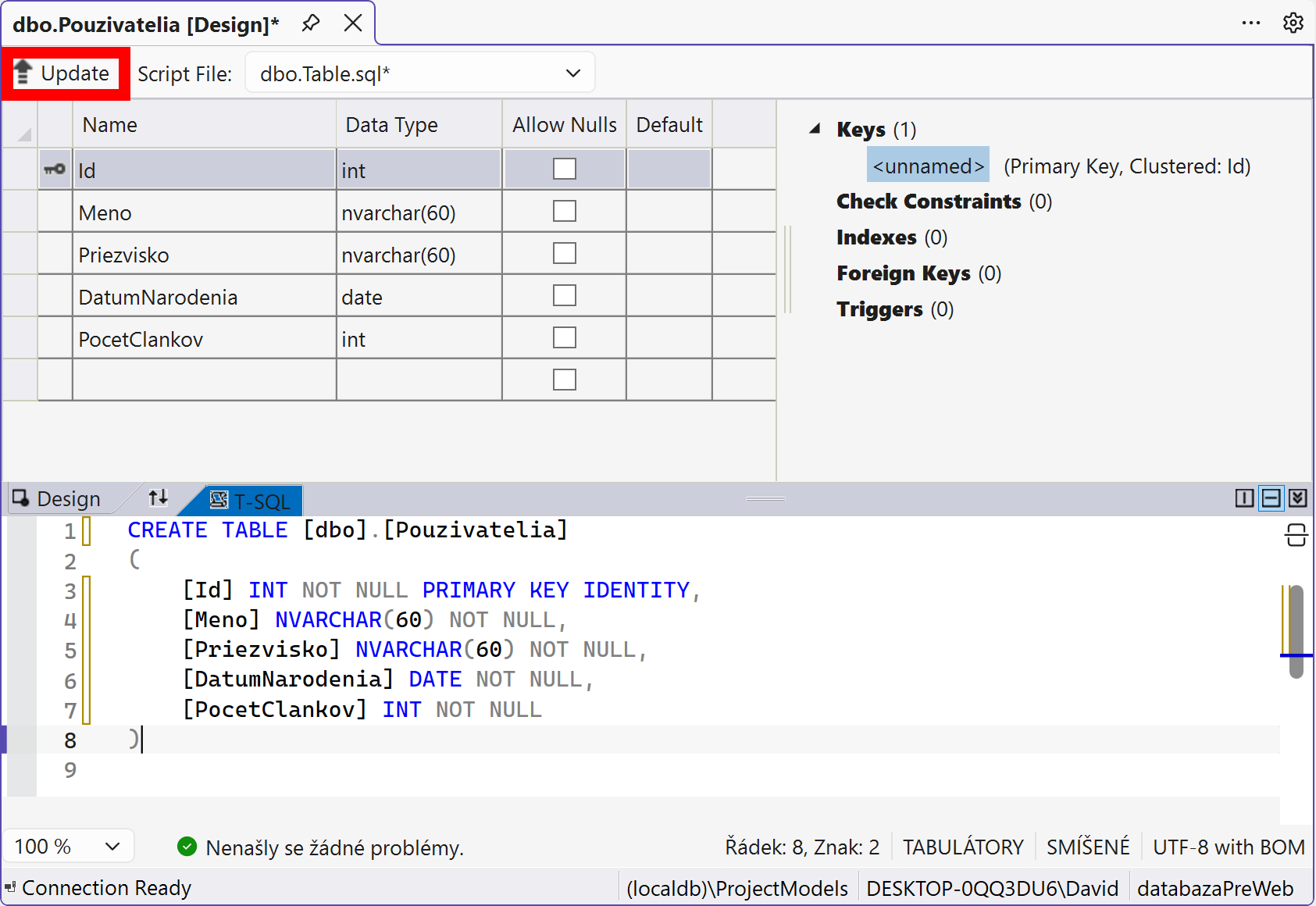Click the TABULÁTORY status entry
This screenshot has height=906, width=1316.
963,847
